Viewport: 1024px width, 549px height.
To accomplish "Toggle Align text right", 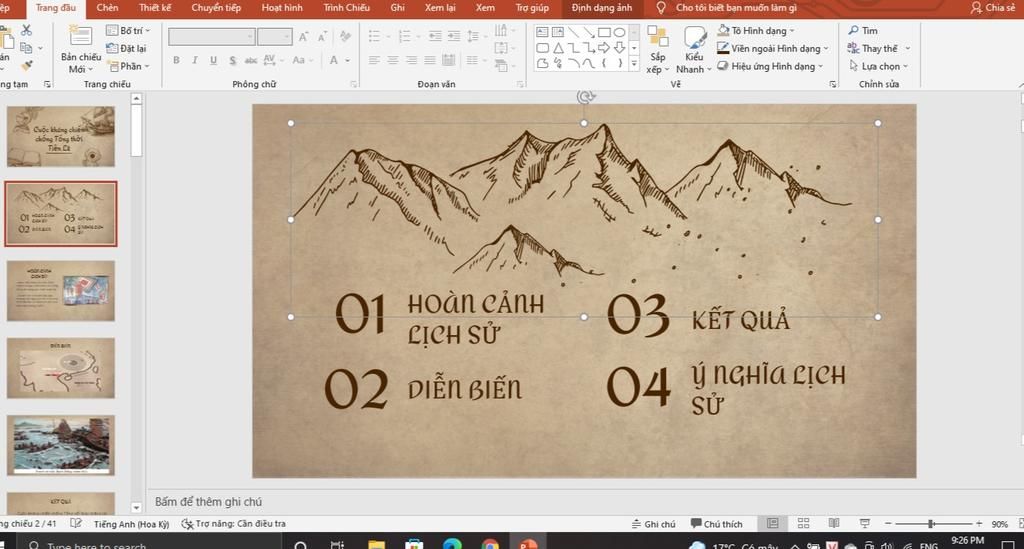I will (411, 60).
